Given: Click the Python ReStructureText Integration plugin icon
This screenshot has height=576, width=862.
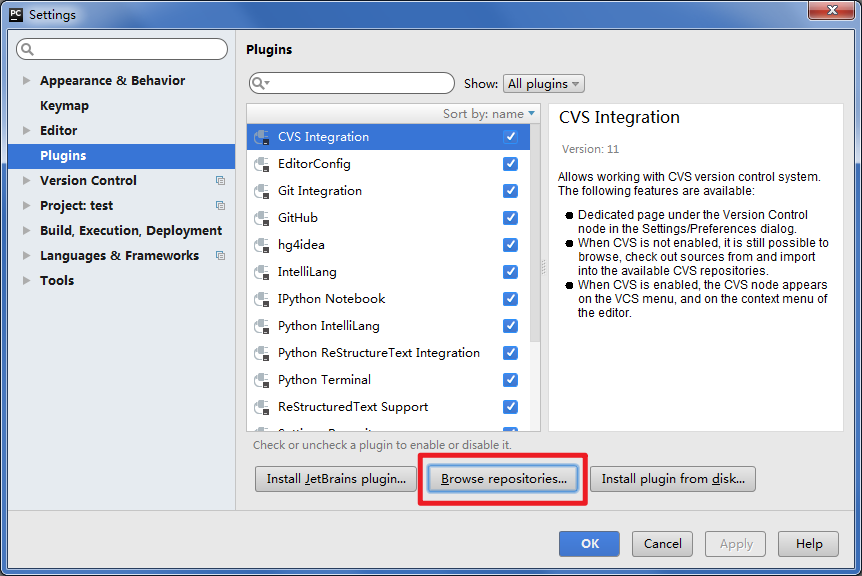Looking at the screenshot, I should (x=262, y=353).
